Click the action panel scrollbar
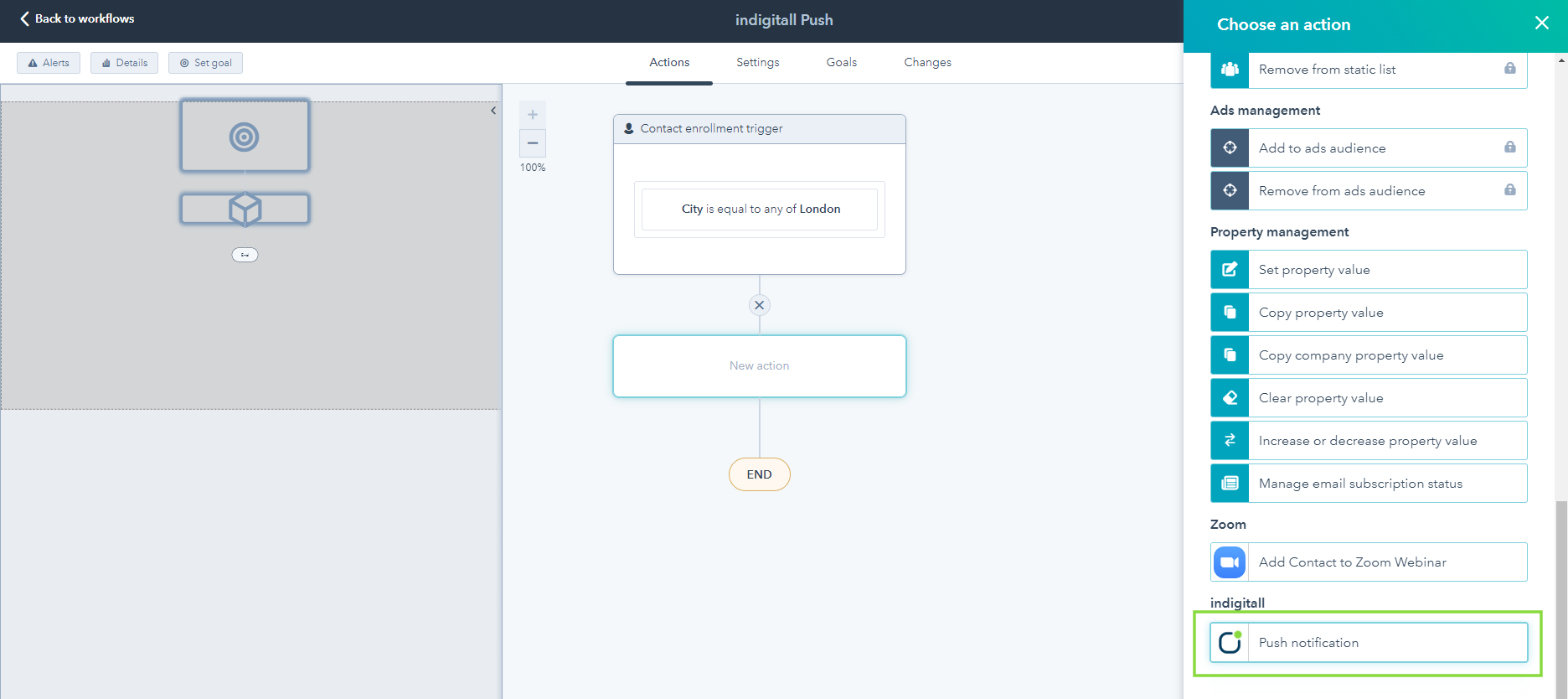The image size is (1568, 699). pyautogui.click(x=1561, y=599)
